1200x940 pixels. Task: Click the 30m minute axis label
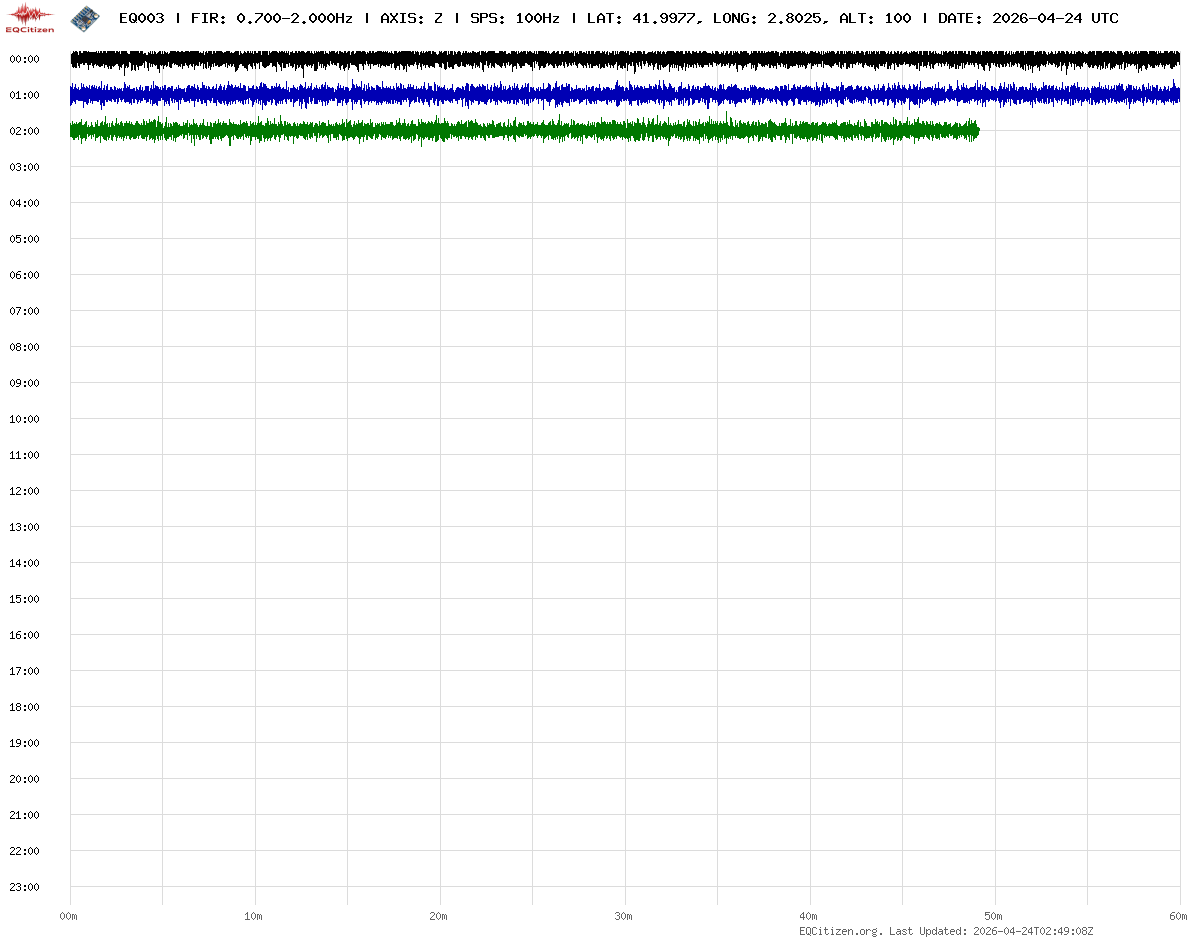point(624,916)
